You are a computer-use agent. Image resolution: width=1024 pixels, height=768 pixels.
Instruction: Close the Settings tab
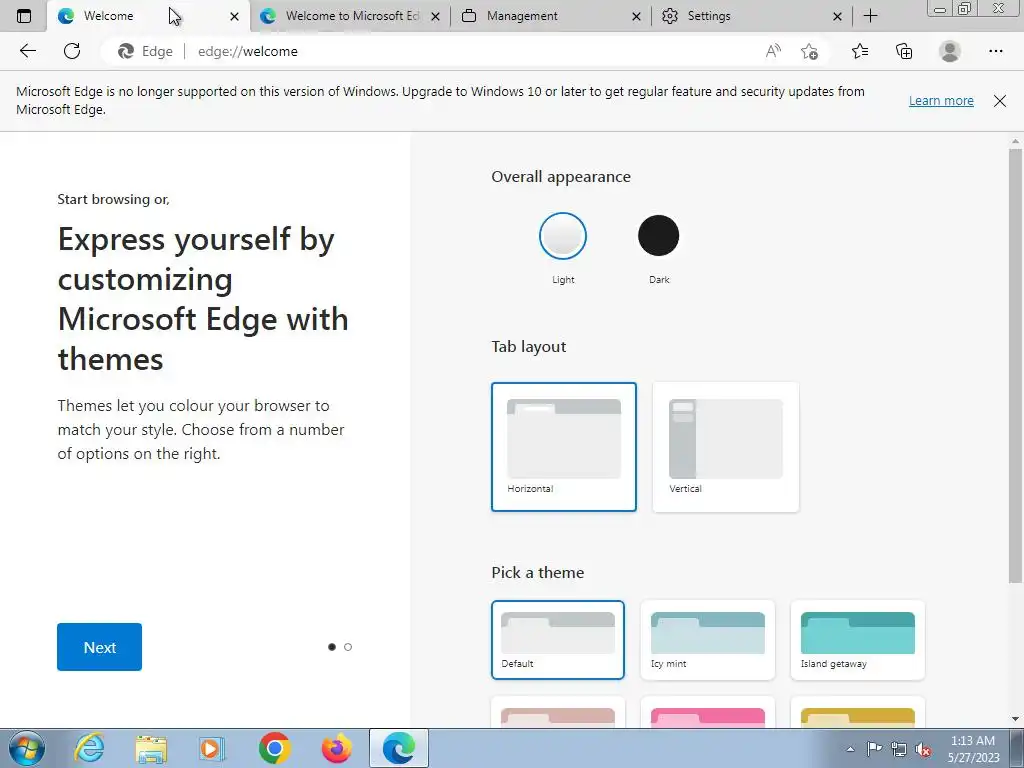(x=837, y=16)
